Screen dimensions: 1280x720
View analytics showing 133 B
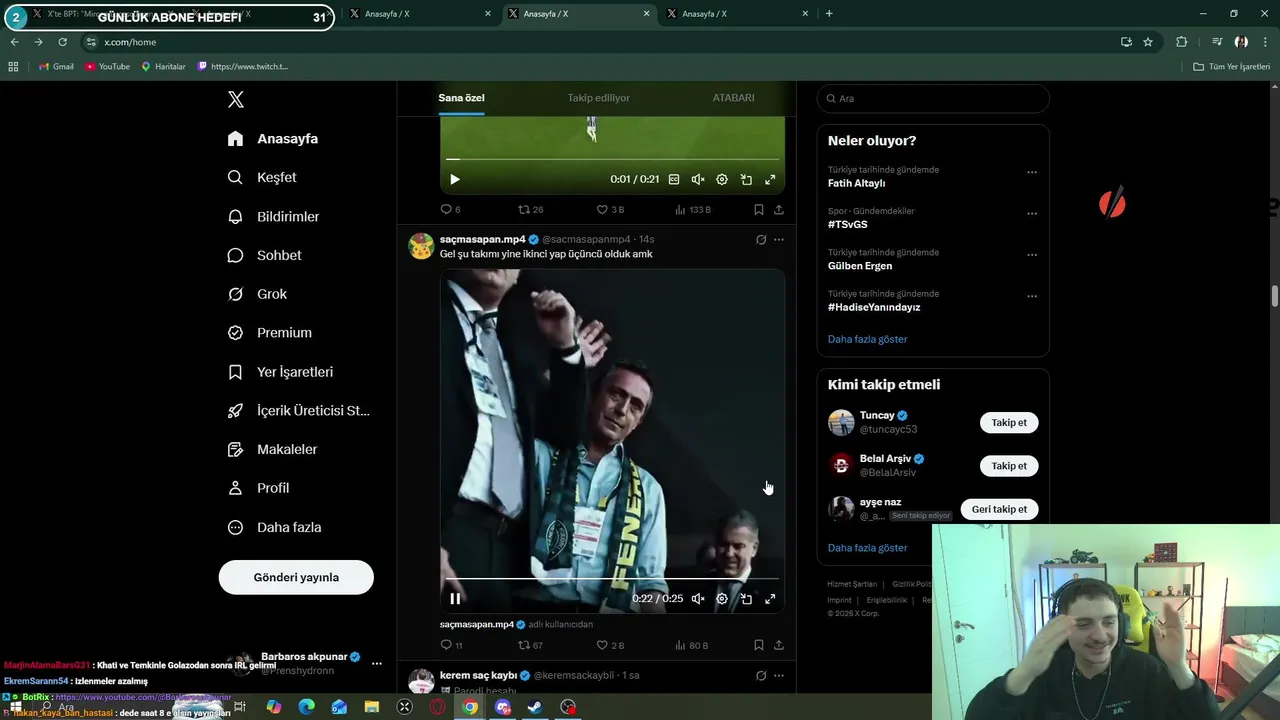click(693, 210)
